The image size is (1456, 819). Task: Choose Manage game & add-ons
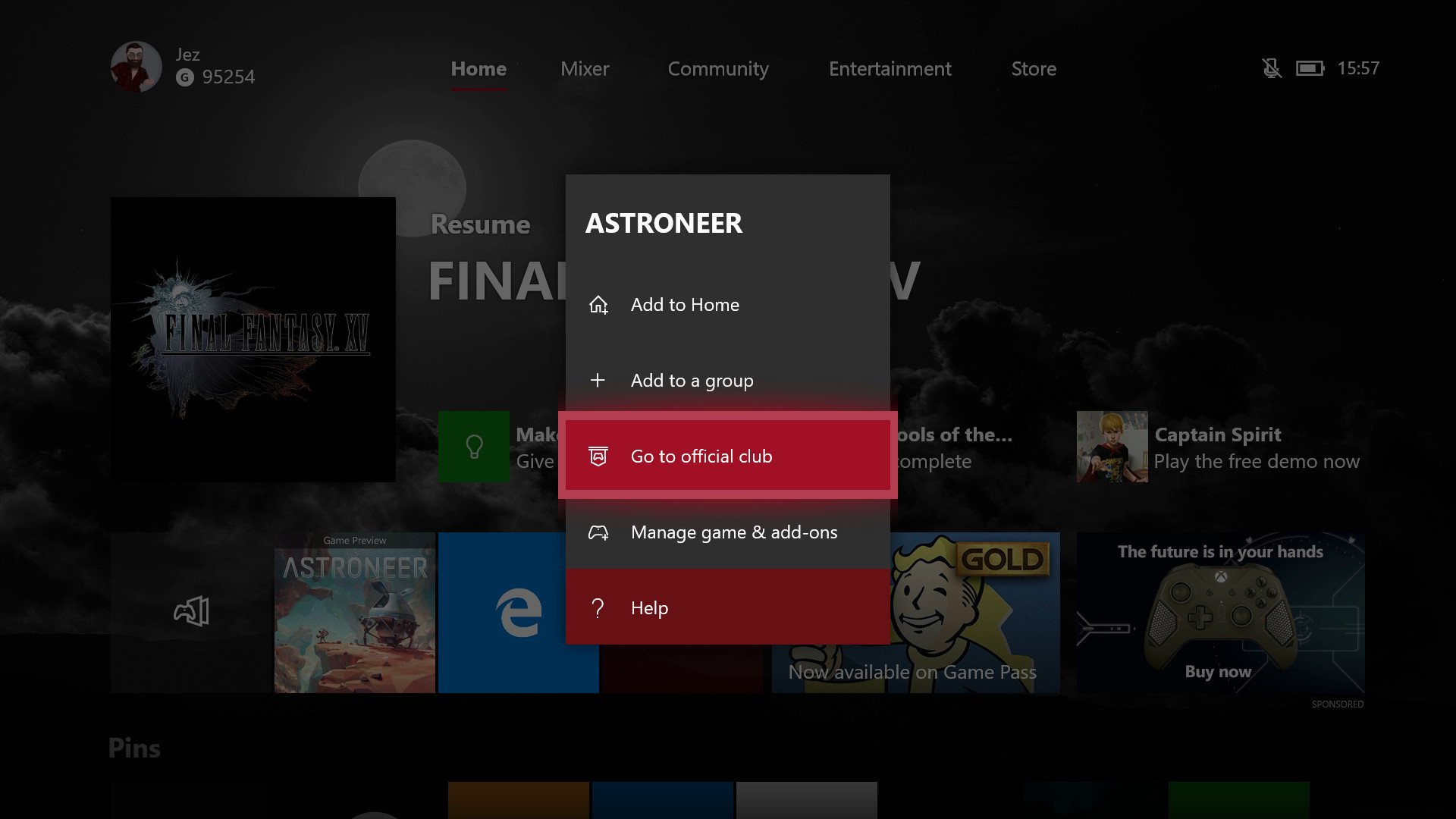coord(728,532)
